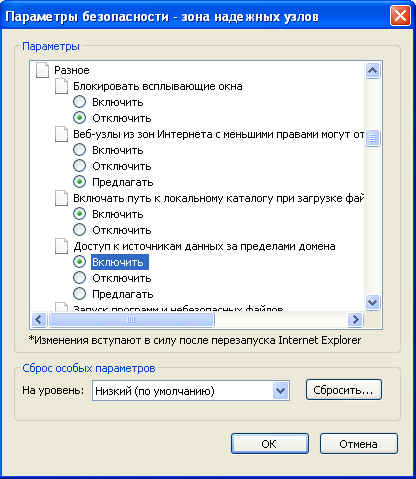Click the horizontal scrollbar right arrow

pos(355,320)
